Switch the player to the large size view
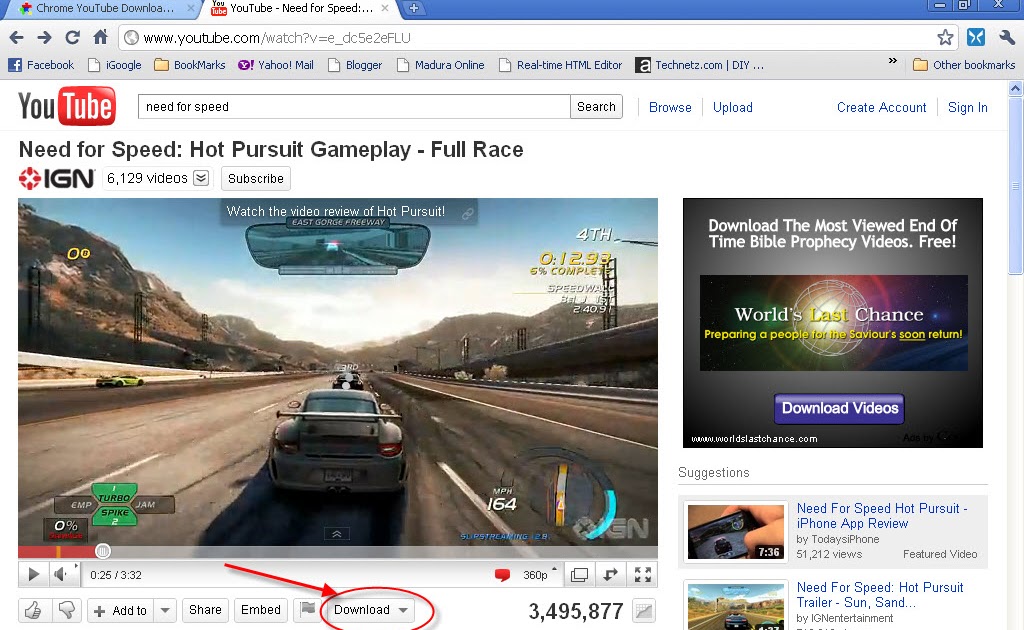Screen dimensions: 1024x630 point(579,575)
